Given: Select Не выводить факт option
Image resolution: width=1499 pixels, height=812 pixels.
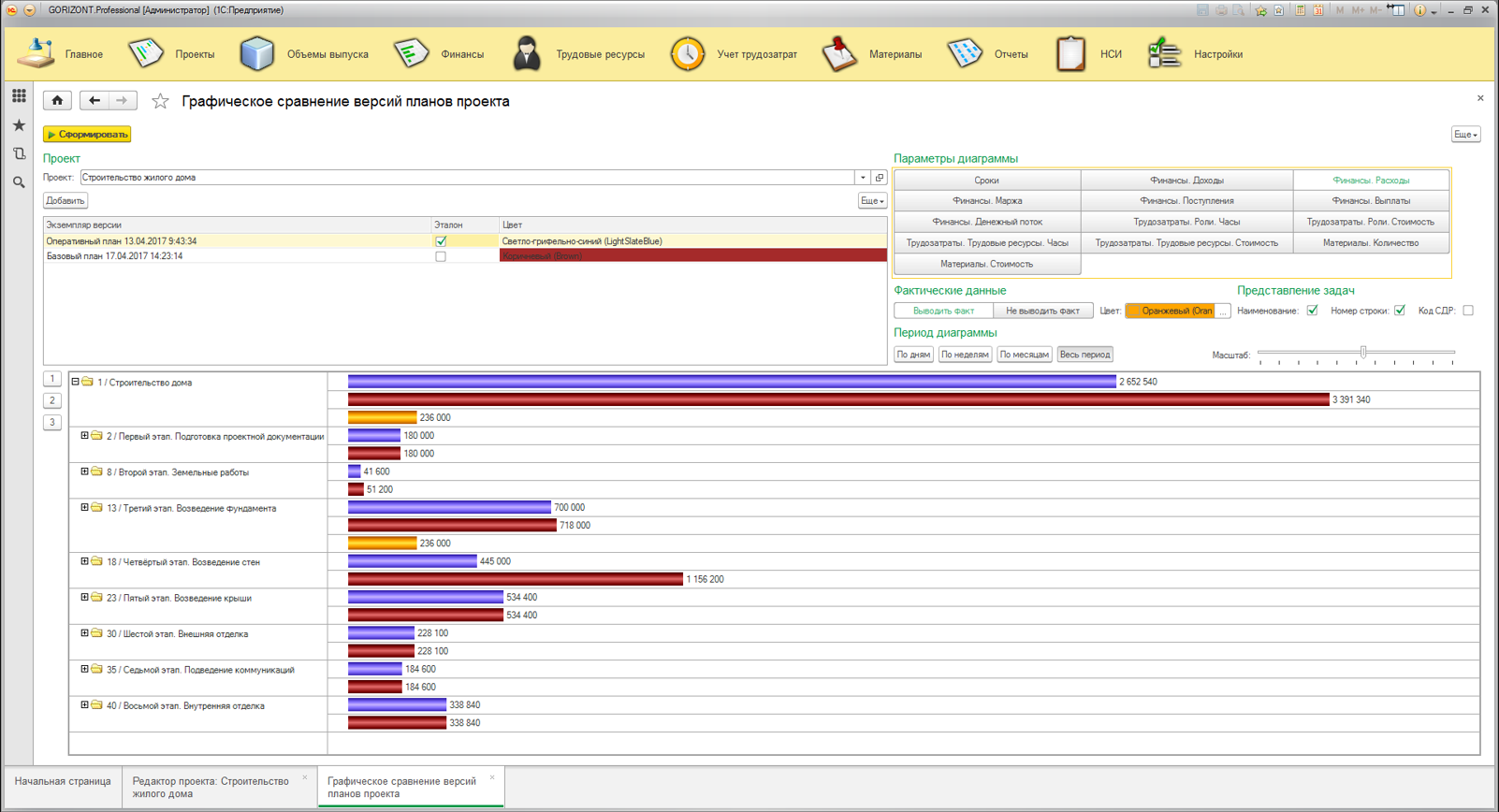Looking at the screenshot, I should (1042, 311).
